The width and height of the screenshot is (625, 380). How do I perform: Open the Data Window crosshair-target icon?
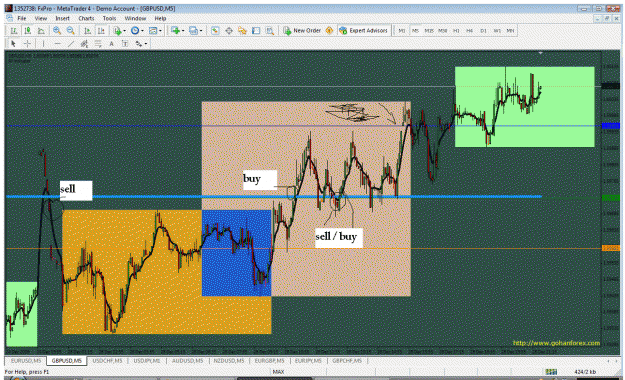click(x=229, y=31)
